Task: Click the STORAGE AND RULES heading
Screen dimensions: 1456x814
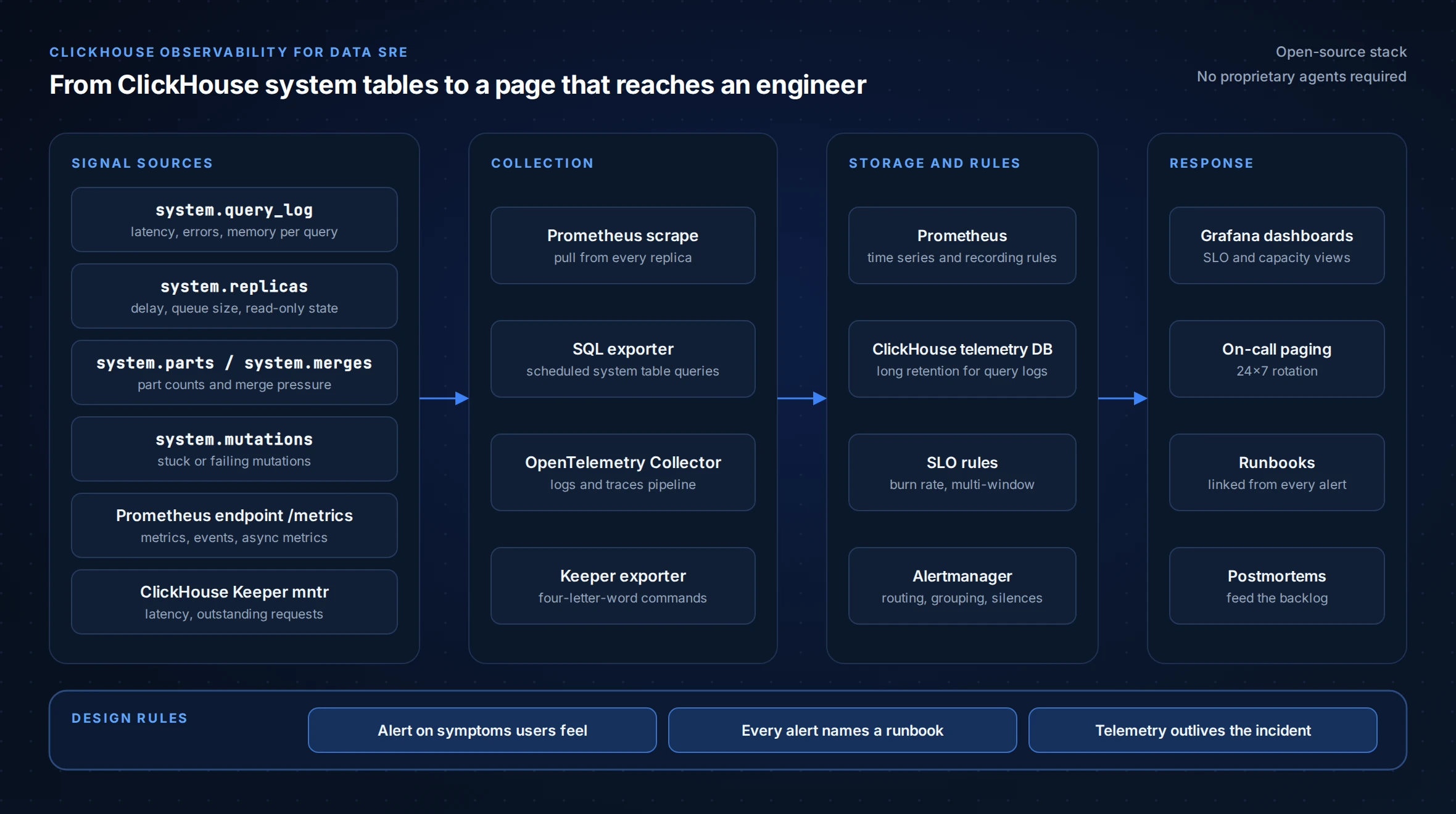Action: point(935,163)
